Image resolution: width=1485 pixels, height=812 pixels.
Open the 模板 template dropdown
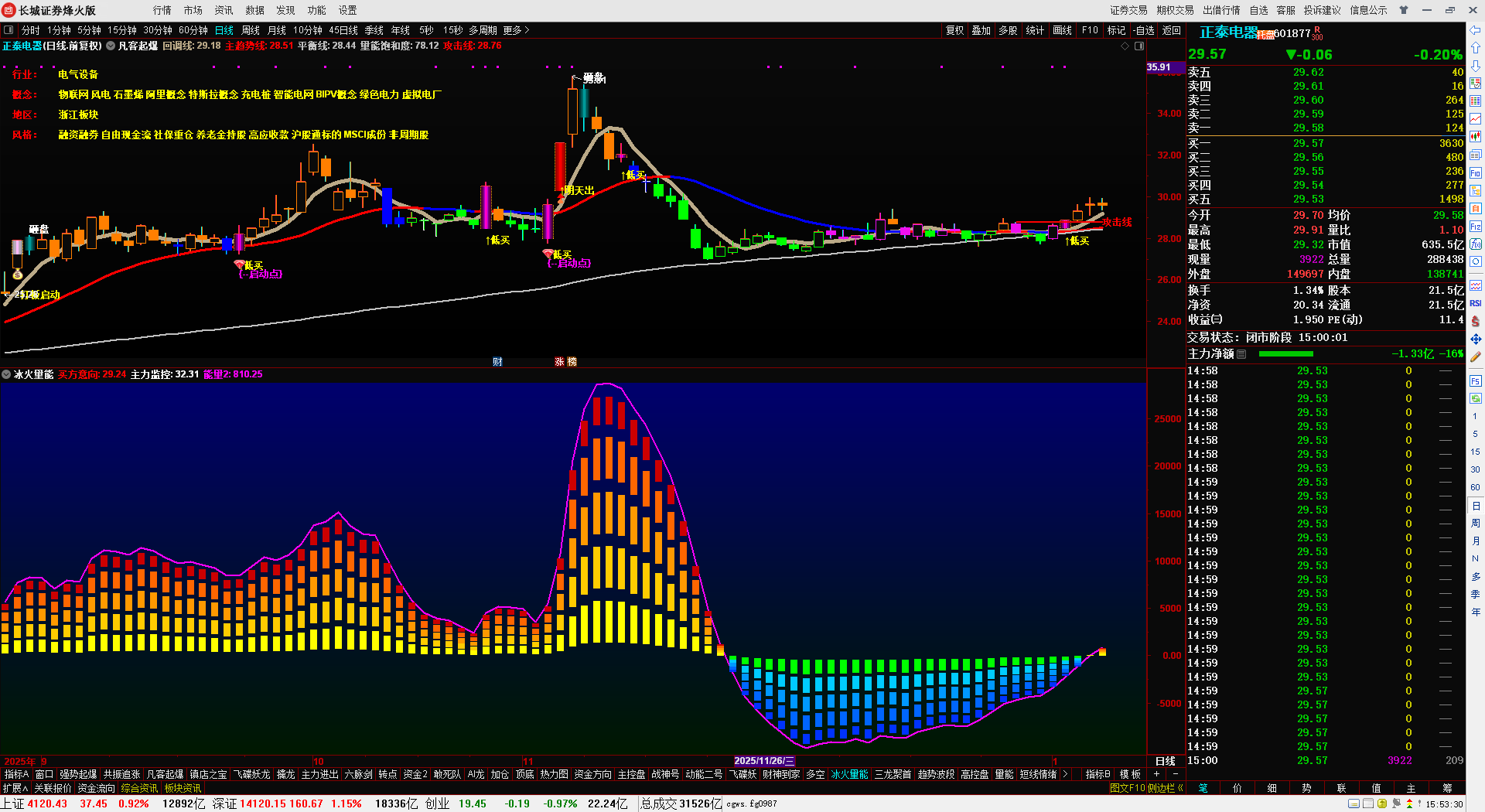pos(1130,774)
